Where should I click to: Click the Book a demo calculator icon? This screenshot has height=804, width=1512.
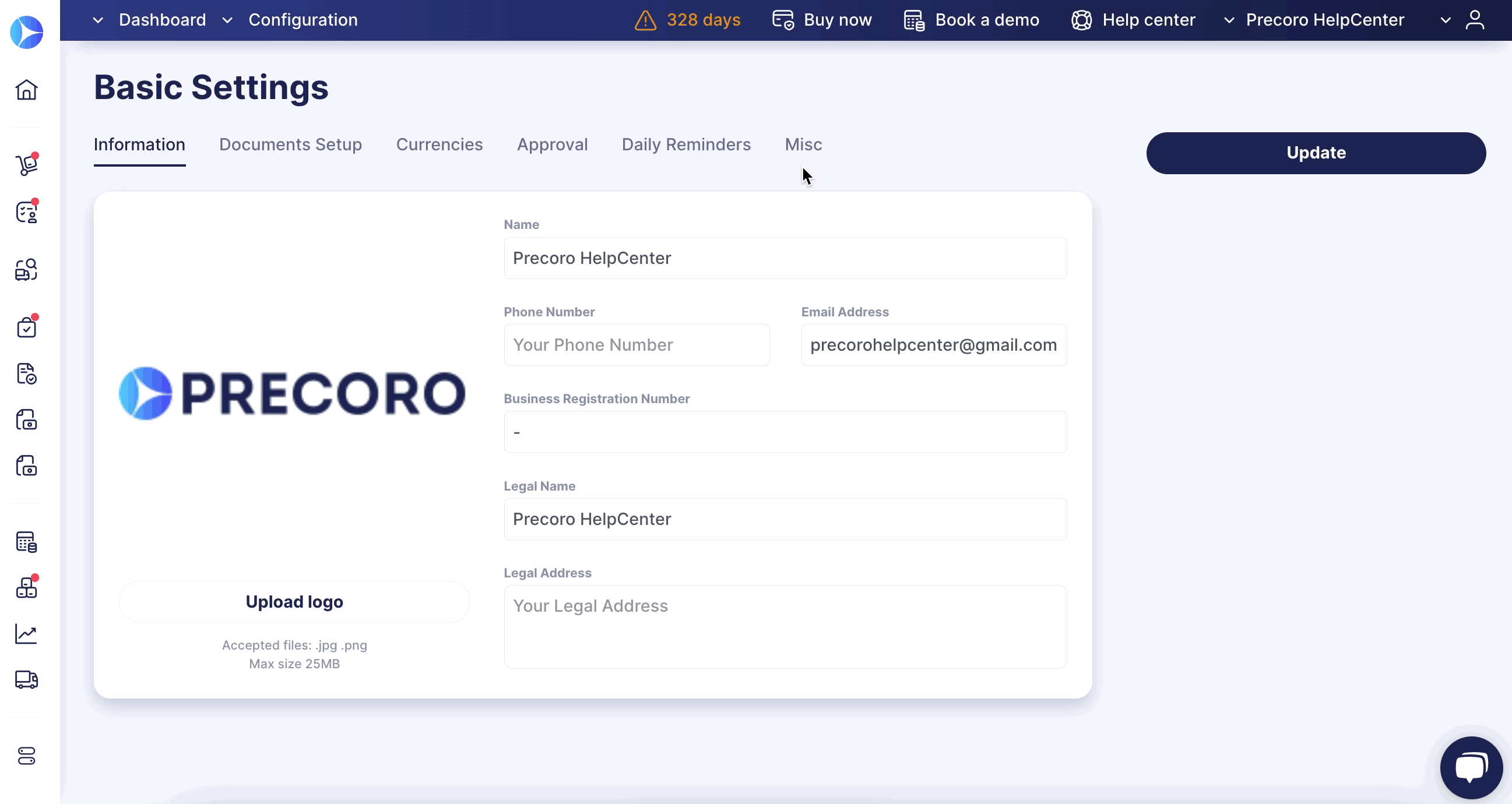click(x=914, y=20)
